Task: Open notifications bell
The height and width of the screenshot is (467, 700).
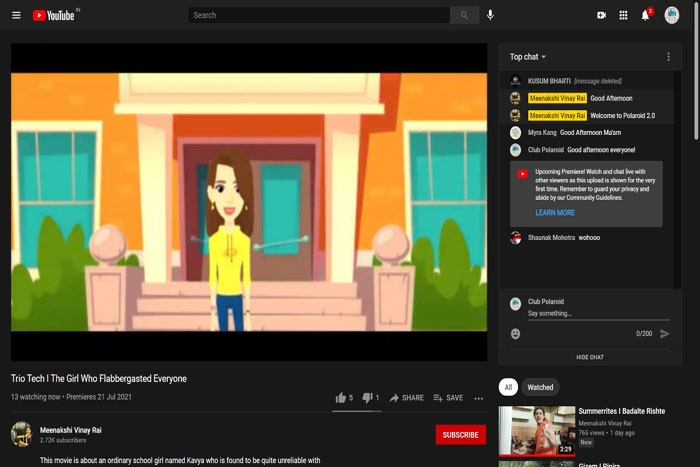Action: point(646,16)
